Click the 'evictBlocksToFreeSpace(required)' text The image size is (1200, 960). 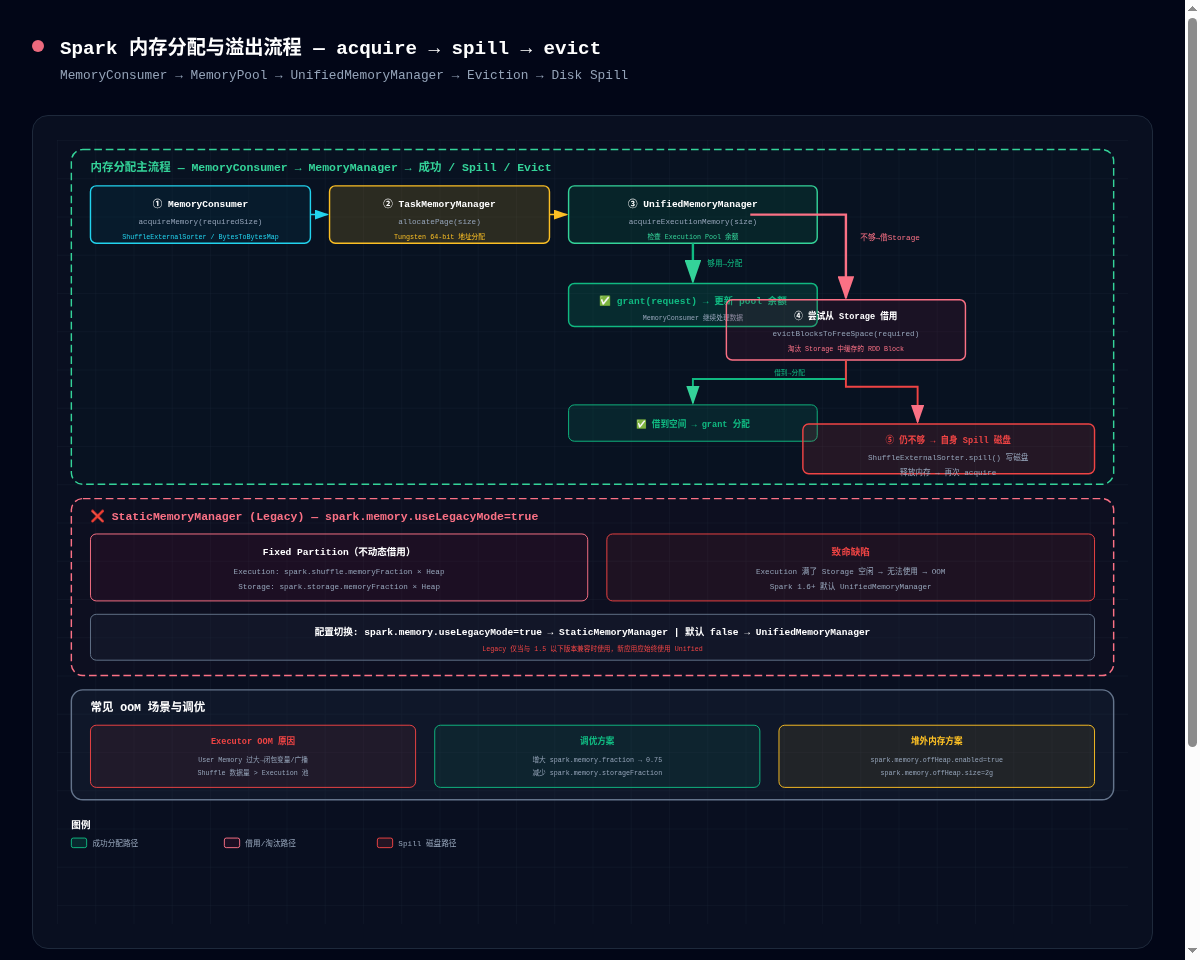[846, 334]
